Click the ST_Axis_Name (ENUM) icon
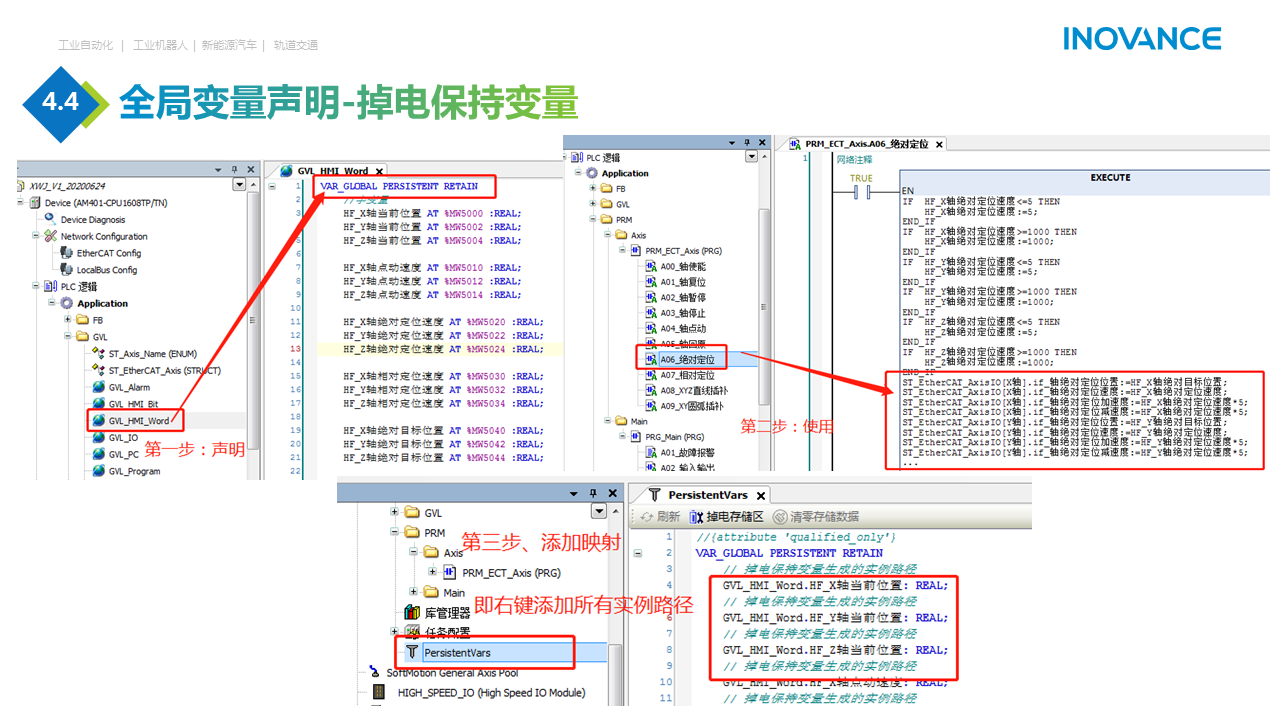This screenshot has height=720, width=1280. tap(98, 354)
